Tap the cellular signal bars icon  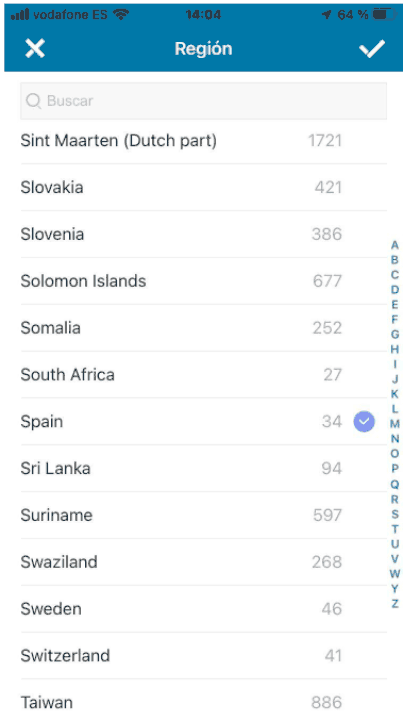coord(20,15)
